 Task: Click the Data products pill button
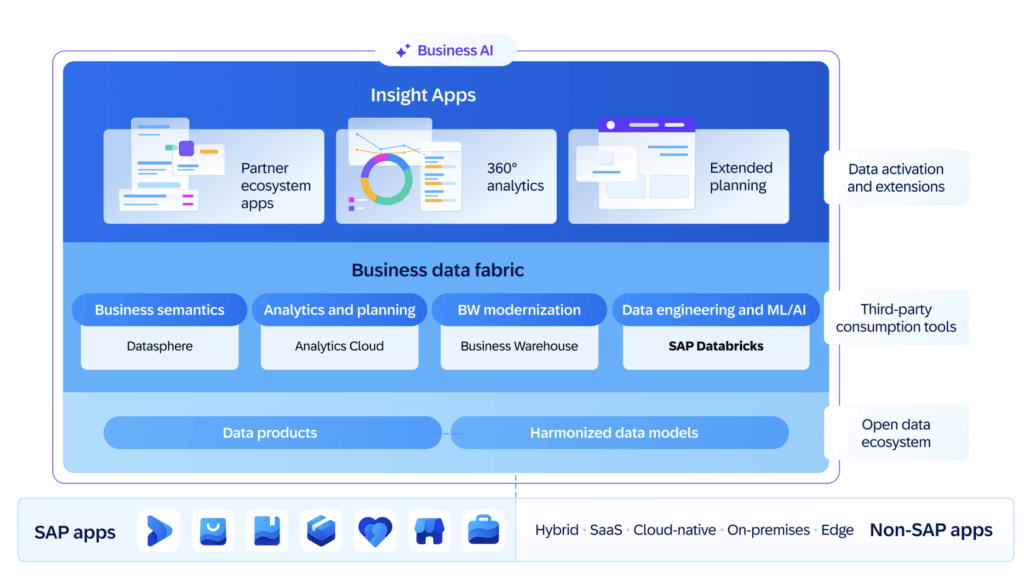click(270, 433)
